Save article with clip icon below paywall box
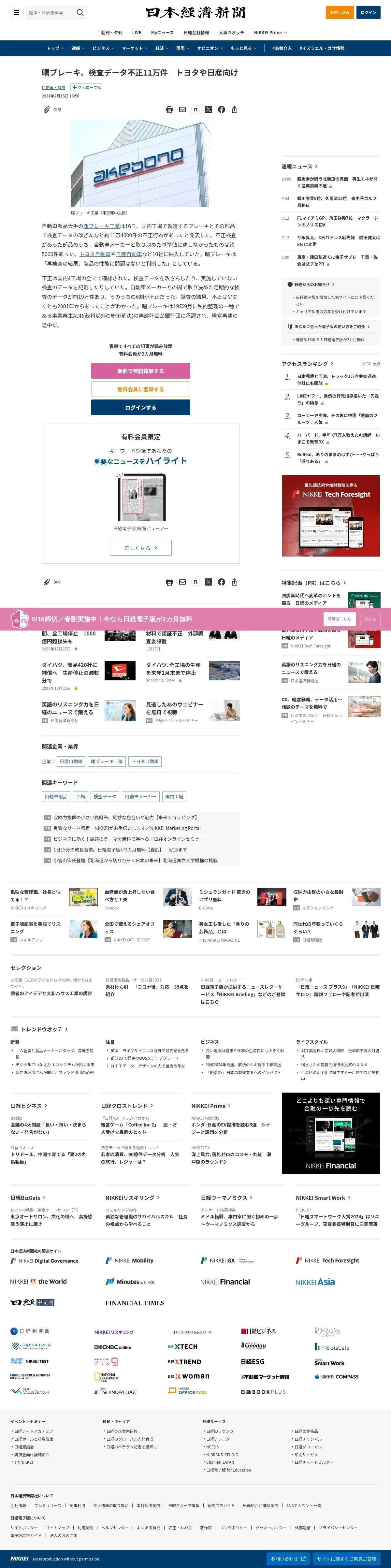This screenshot has width=391, height=1568. click(46, 582)
